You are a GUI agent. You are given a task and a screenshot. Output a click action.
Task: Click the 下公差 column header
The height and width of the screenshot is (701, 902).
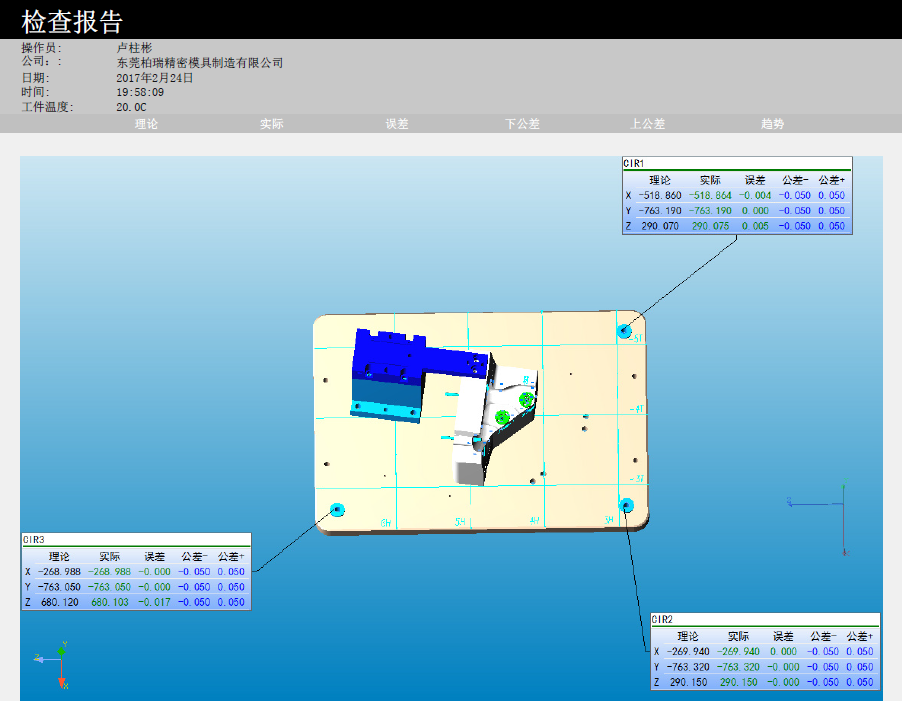[522, 124]
